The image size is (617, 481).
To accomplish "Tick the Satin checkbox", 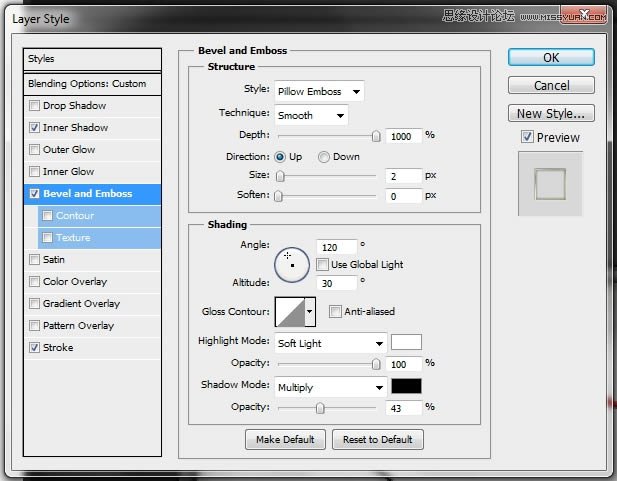I will [35, 259].
